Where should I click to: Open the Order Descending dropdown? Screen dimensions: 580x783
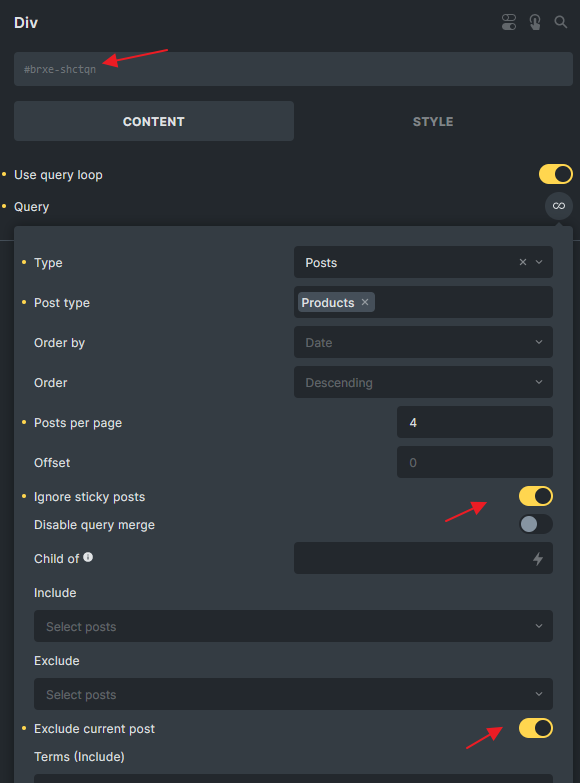(423, 382)
